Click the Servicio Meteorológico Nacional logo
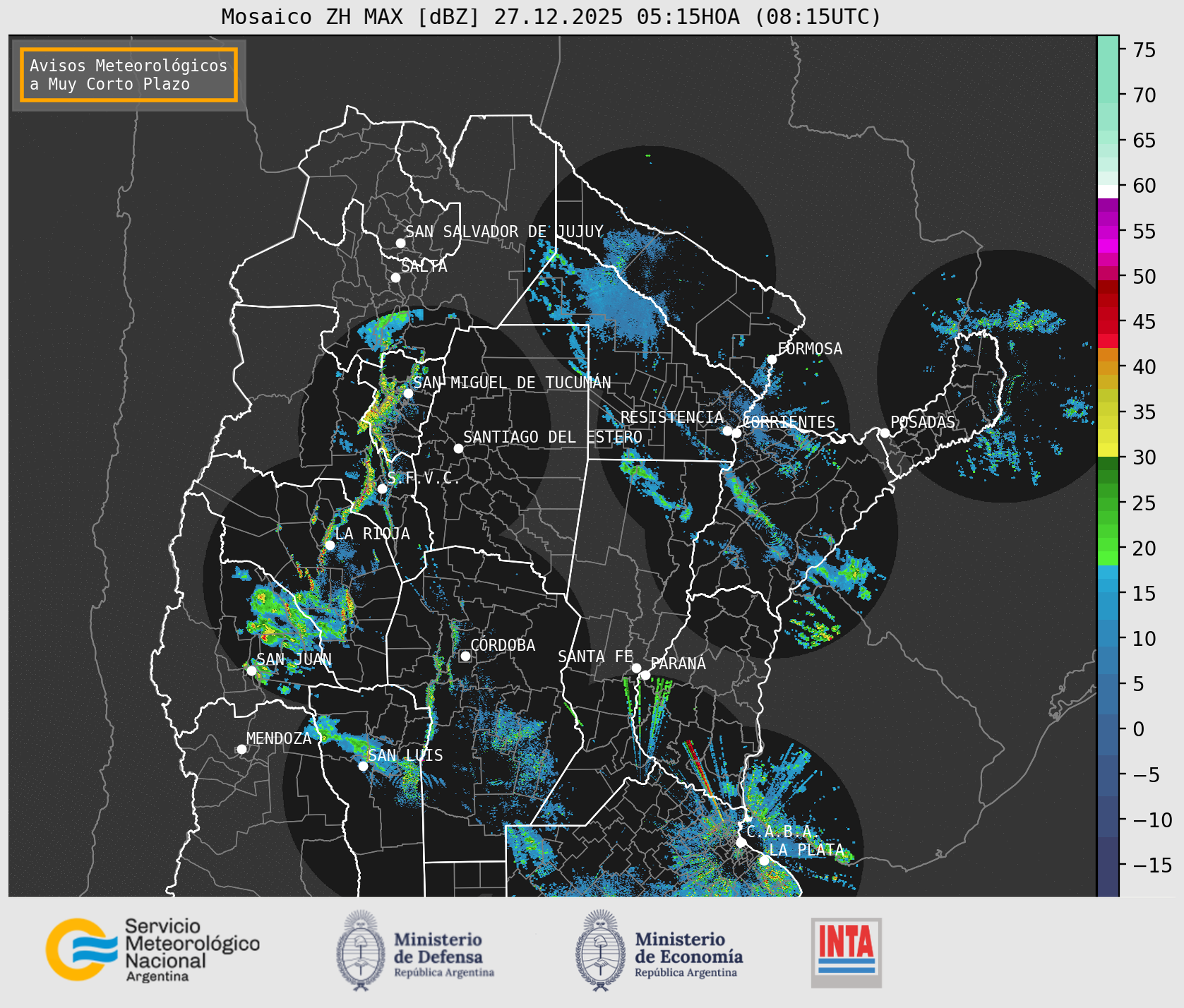The width and height of the screenshot is (1184, 1008). point(153,949)
